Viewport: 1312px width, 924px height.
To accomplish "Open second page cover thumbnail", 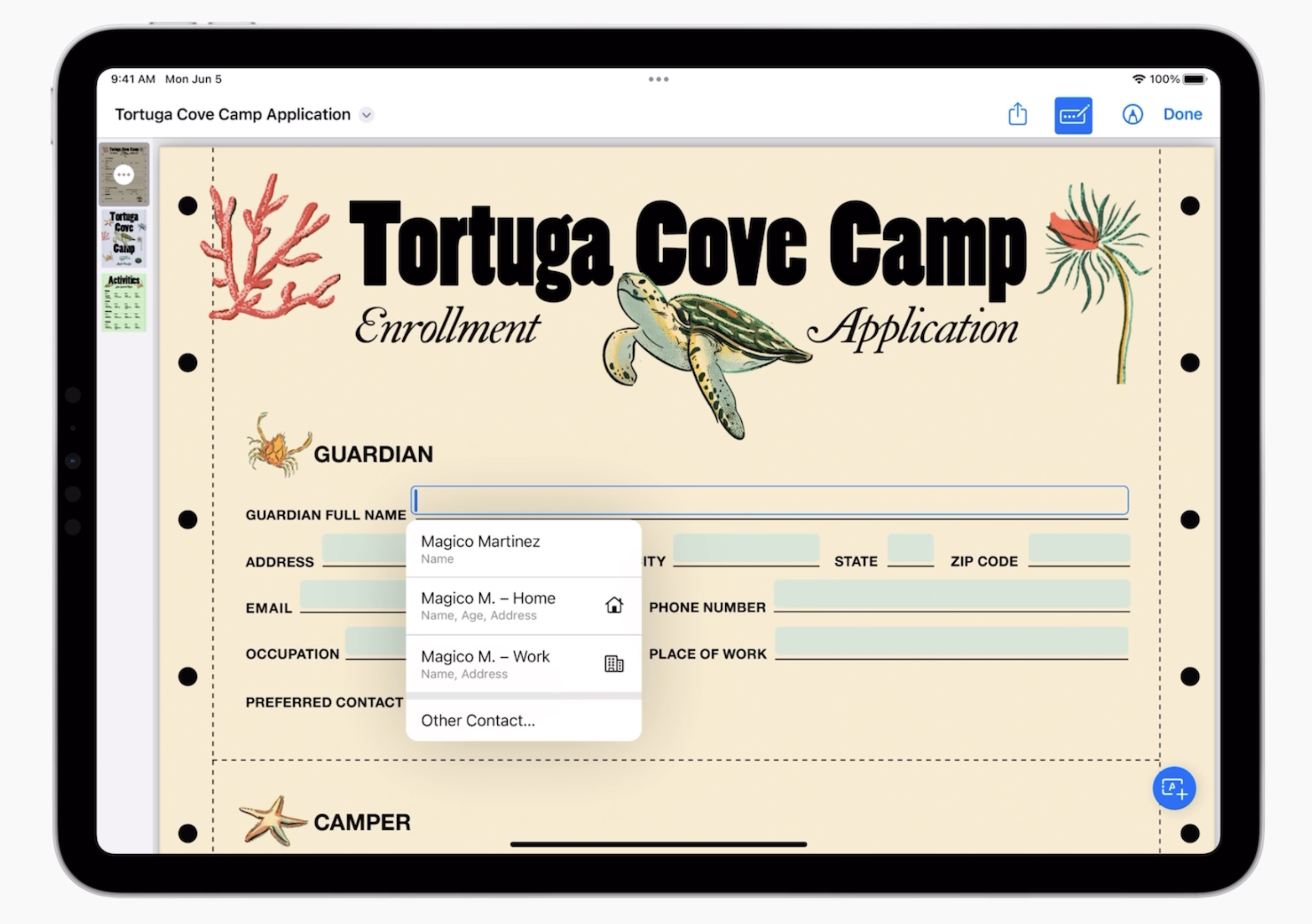I will [x=124, y=238].
